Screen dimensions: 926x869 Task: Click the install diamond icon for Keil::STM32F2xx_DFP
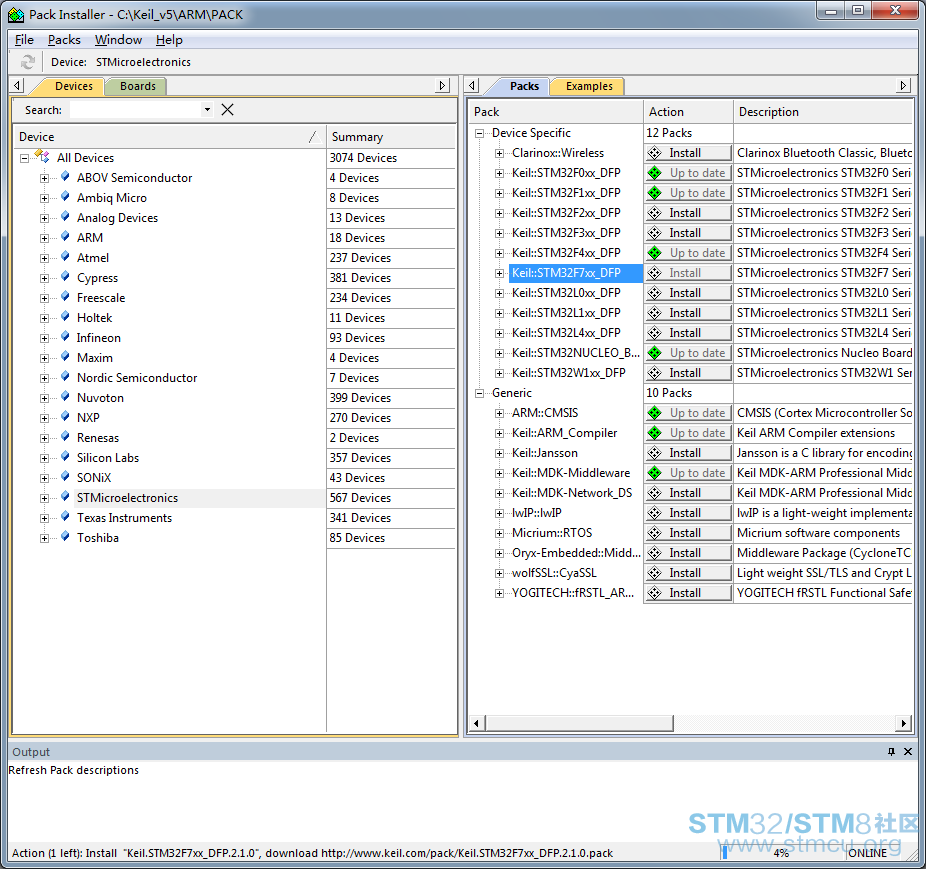point(654,213)
